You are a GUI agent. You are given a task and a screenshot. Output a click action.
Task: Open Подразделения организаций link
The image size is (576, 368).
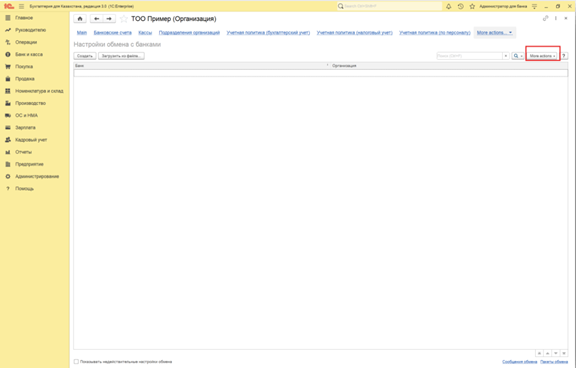tap(189, 33)
